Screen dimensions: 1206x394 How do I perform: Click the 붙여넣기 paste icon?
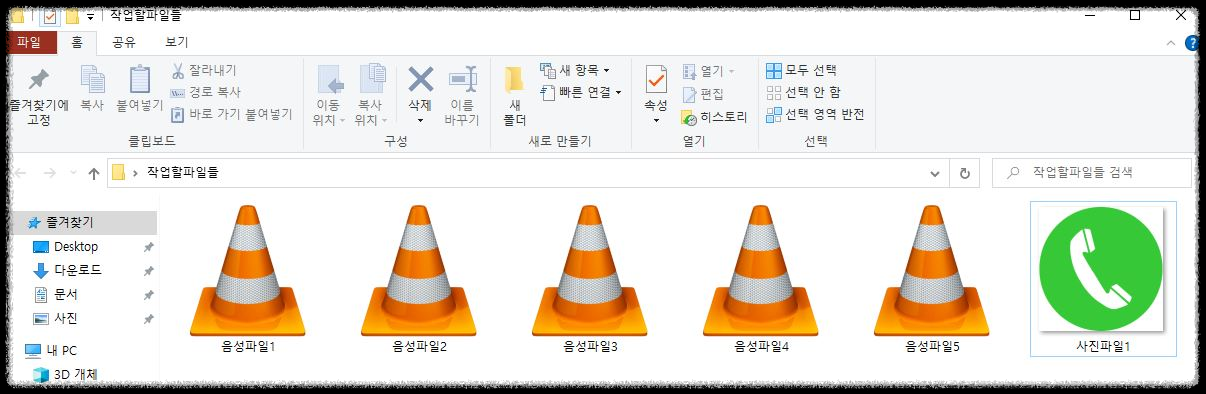pos(140,79)
